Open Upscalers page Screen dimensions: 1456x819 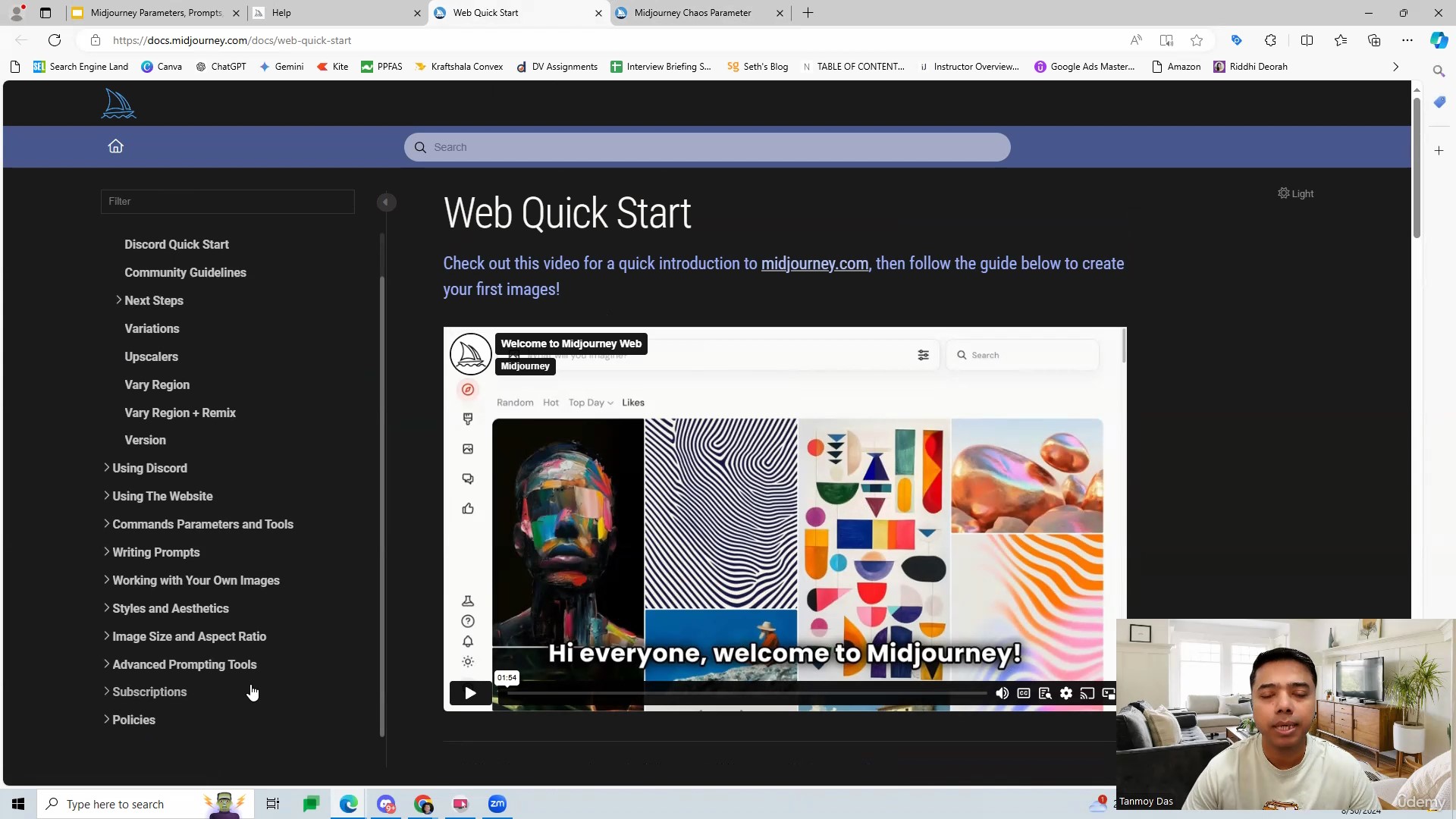[x=151, y=356]
